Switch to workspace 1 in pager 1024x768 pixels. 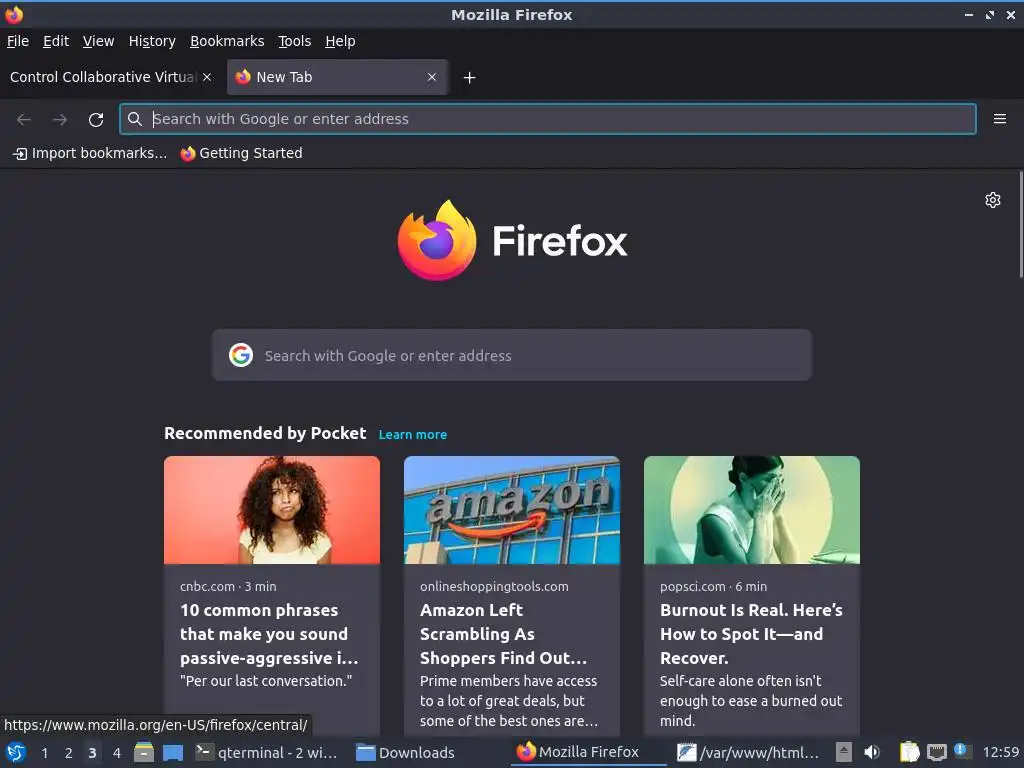coord(44,753)
